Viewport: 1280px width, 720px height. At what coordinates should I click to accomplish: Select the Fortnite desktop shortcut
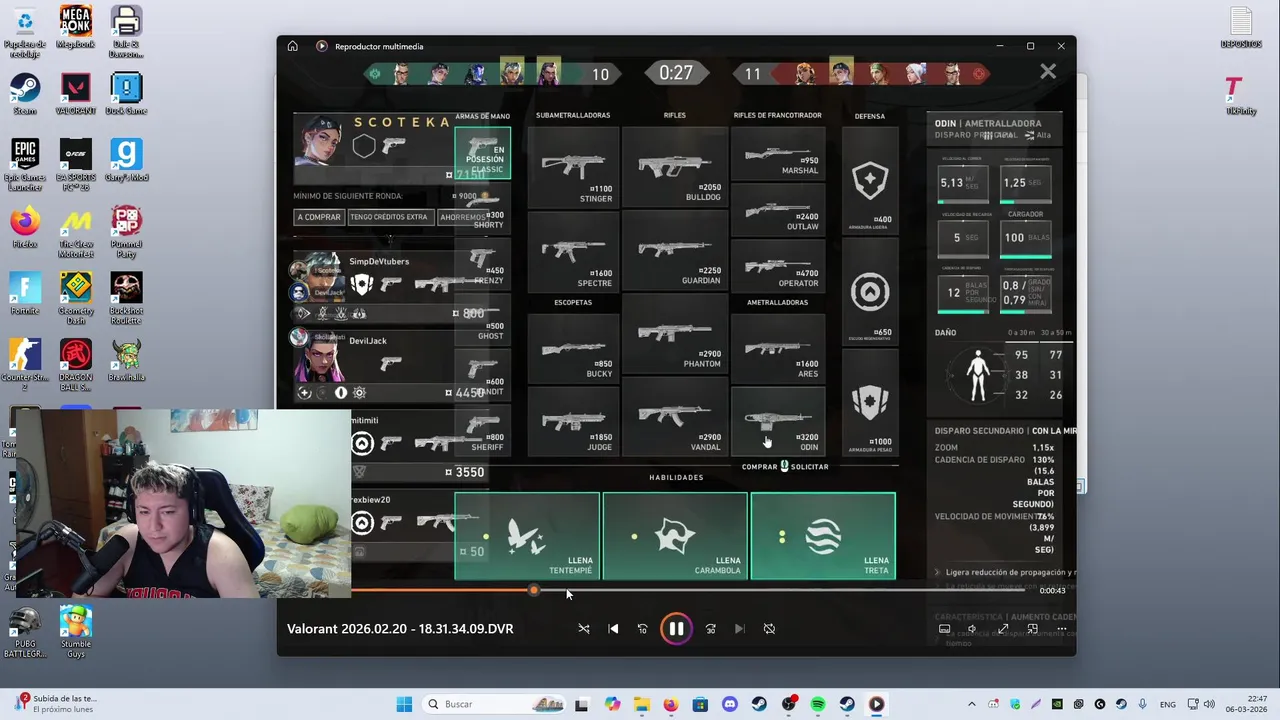click(24, 294)
